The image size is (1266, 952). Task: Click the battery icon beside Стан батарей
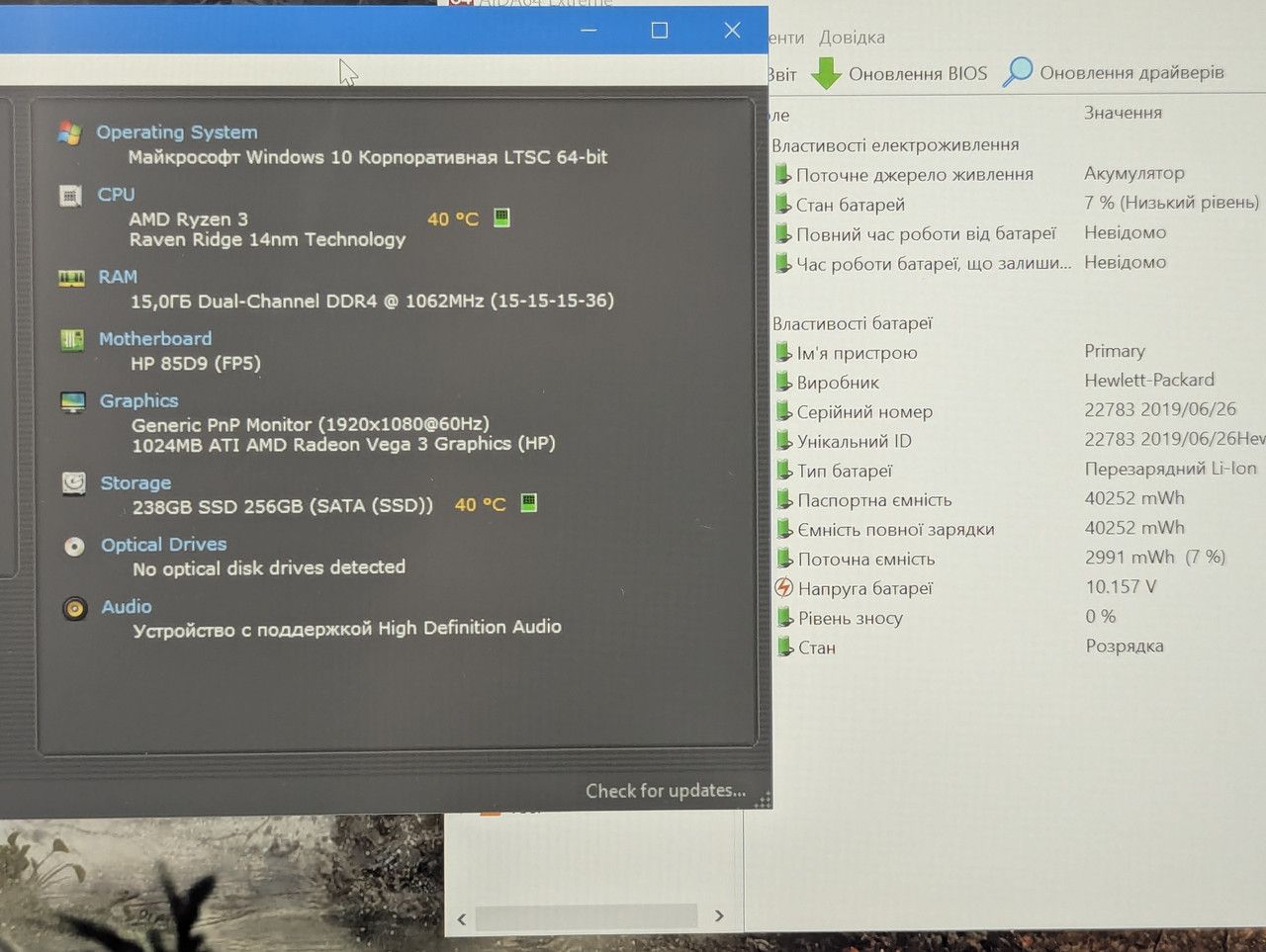click(x=783, y=205)
